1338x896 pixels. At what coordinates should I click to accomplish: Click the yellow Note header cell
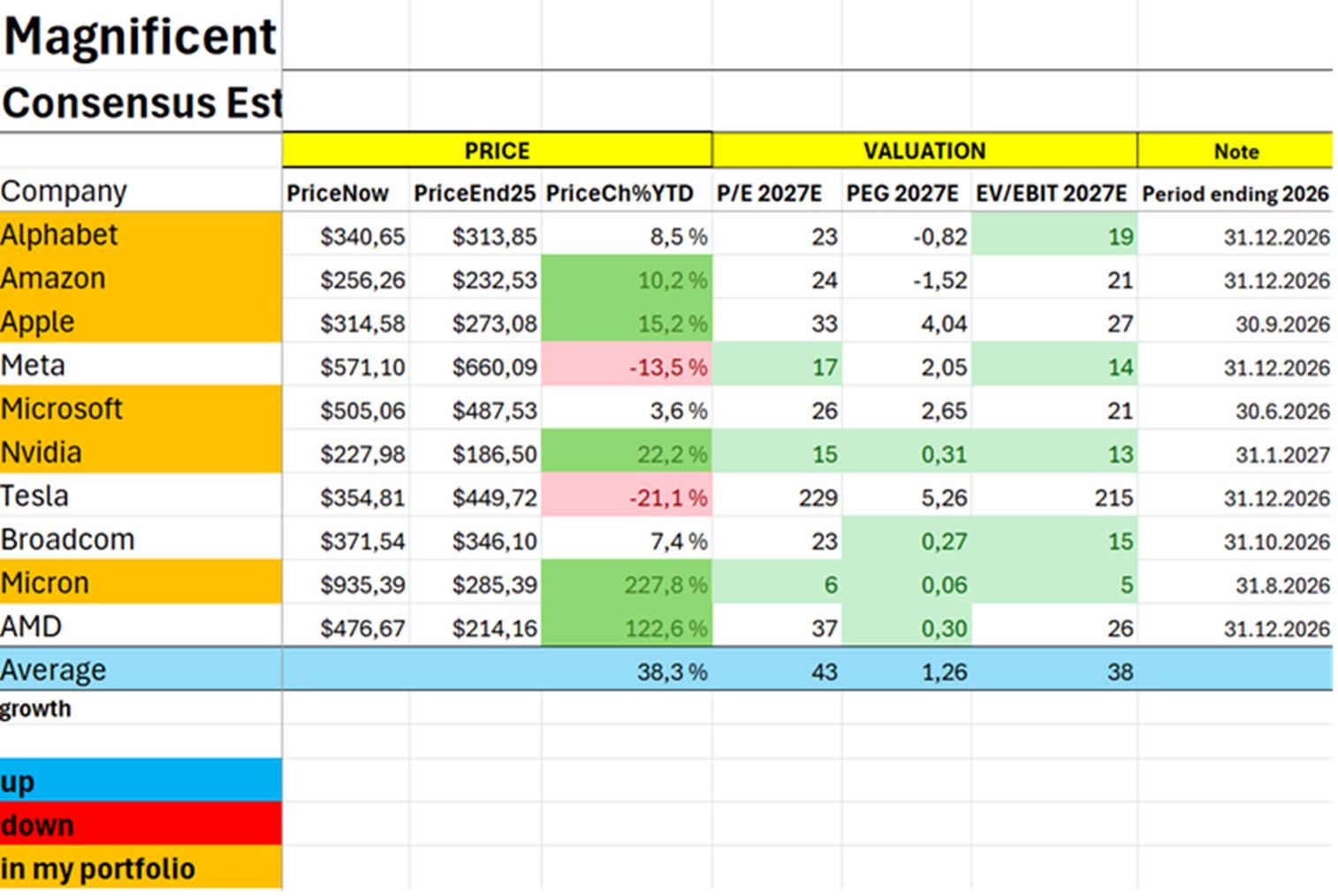coord(1235,150)
